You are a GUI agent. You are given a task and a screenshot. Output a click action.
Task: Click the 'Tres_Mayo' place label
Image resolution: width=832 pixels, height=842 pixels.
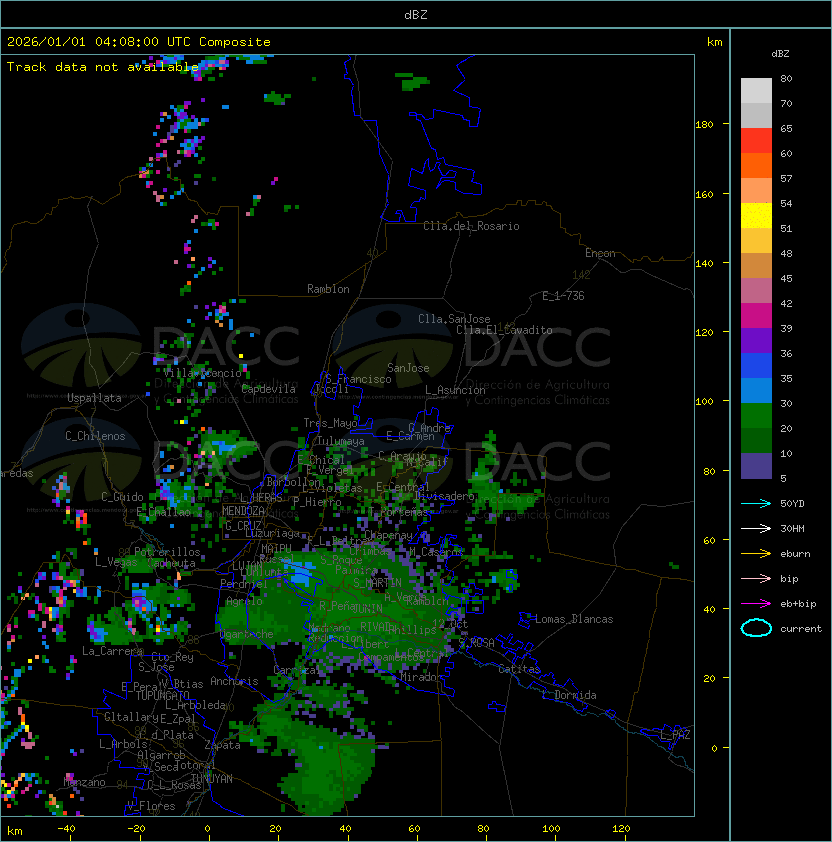point(330,423)
